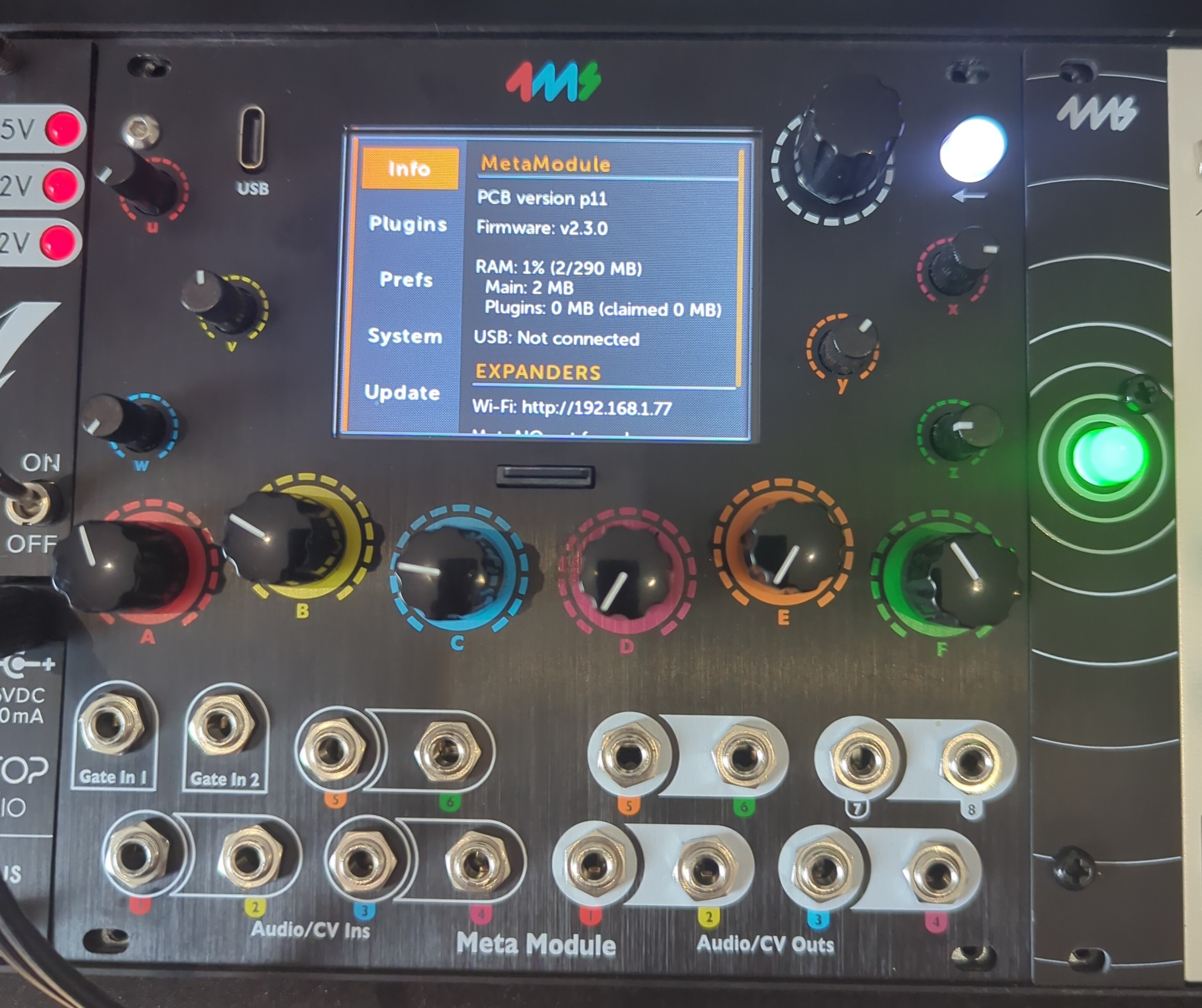Viewport: 1202px width, 1008px height.
Task: Select the Info tab on the screen
Action: tap(410, 168)
